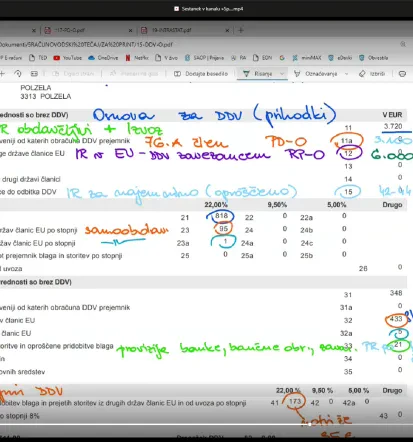Screen dimensions: 413x442
Task: Open the Netflix bookmark
Action: pyautogui.click(x=137, y=58)
